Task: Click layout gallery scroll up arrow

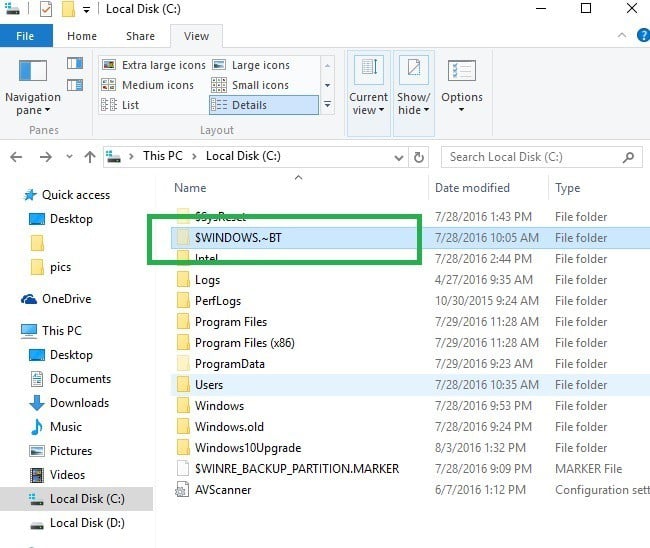Action: pyautogui.click(x=327, y=65)
